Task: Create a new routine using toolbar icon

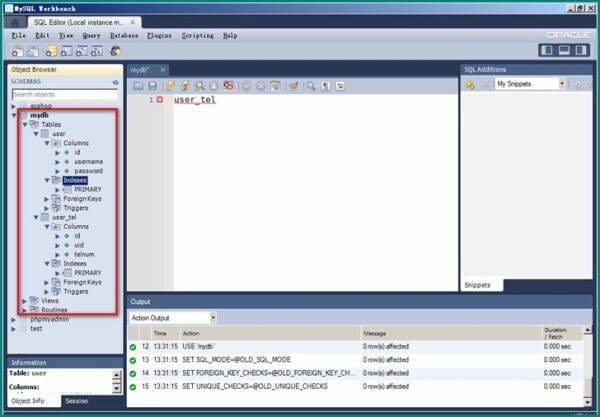Action: 97,51
